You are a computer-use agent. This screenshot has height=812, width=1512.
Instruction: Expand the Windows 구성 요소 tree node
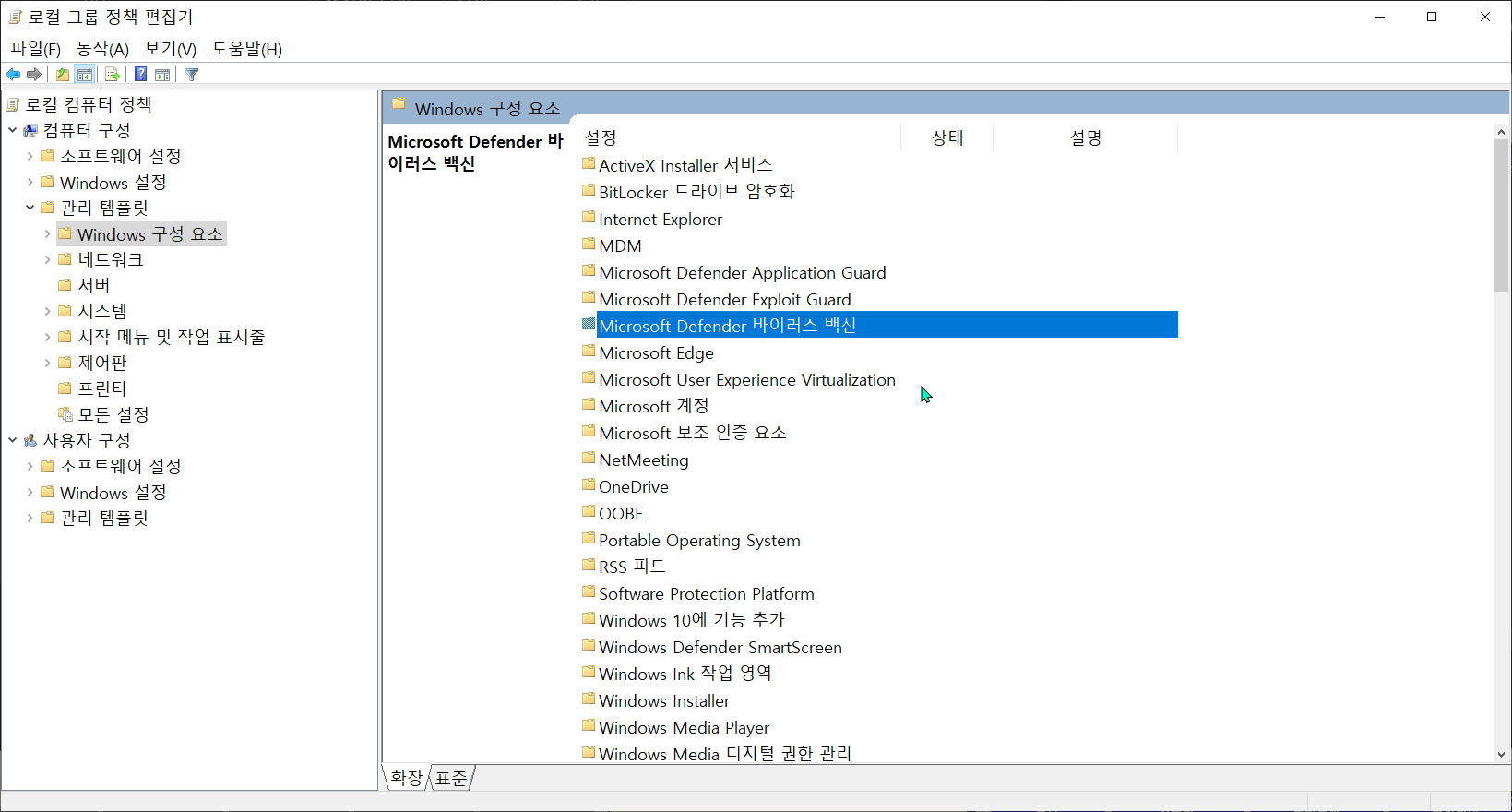tap(47, 233)
